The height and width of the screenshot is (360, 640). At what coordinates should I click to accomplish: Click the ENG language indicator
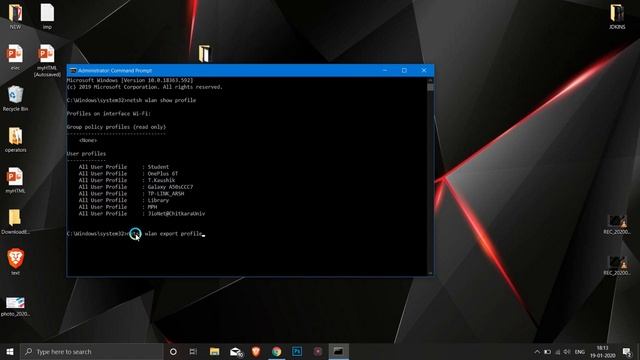click(580, 352)
